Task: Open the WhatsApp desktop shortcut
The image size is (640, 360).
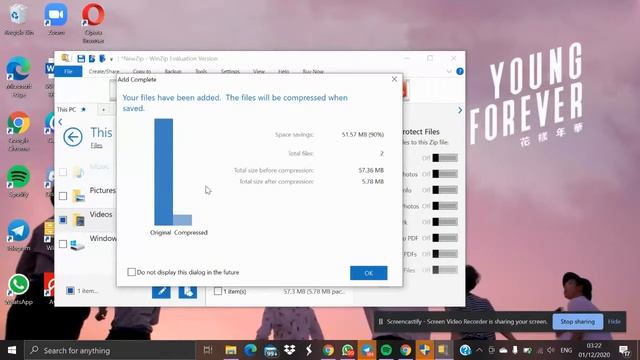Action: click(19, 289)
